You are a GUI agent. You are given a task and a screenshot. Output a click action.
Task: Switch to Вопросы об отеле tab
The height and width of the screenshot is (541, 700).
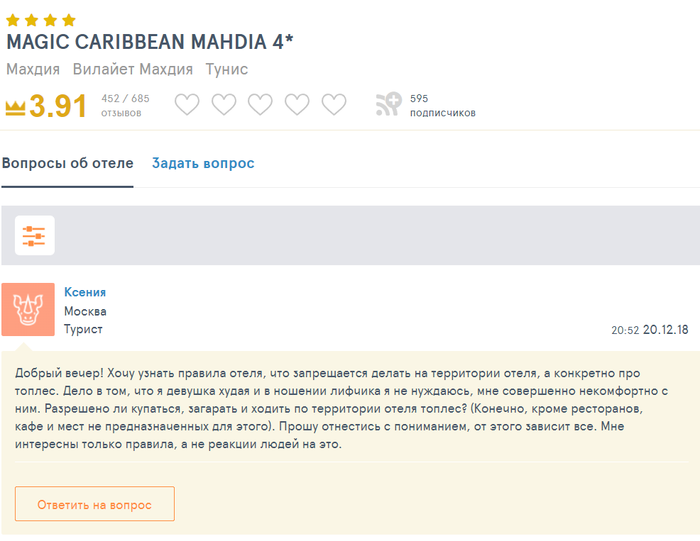click(67, 163)
